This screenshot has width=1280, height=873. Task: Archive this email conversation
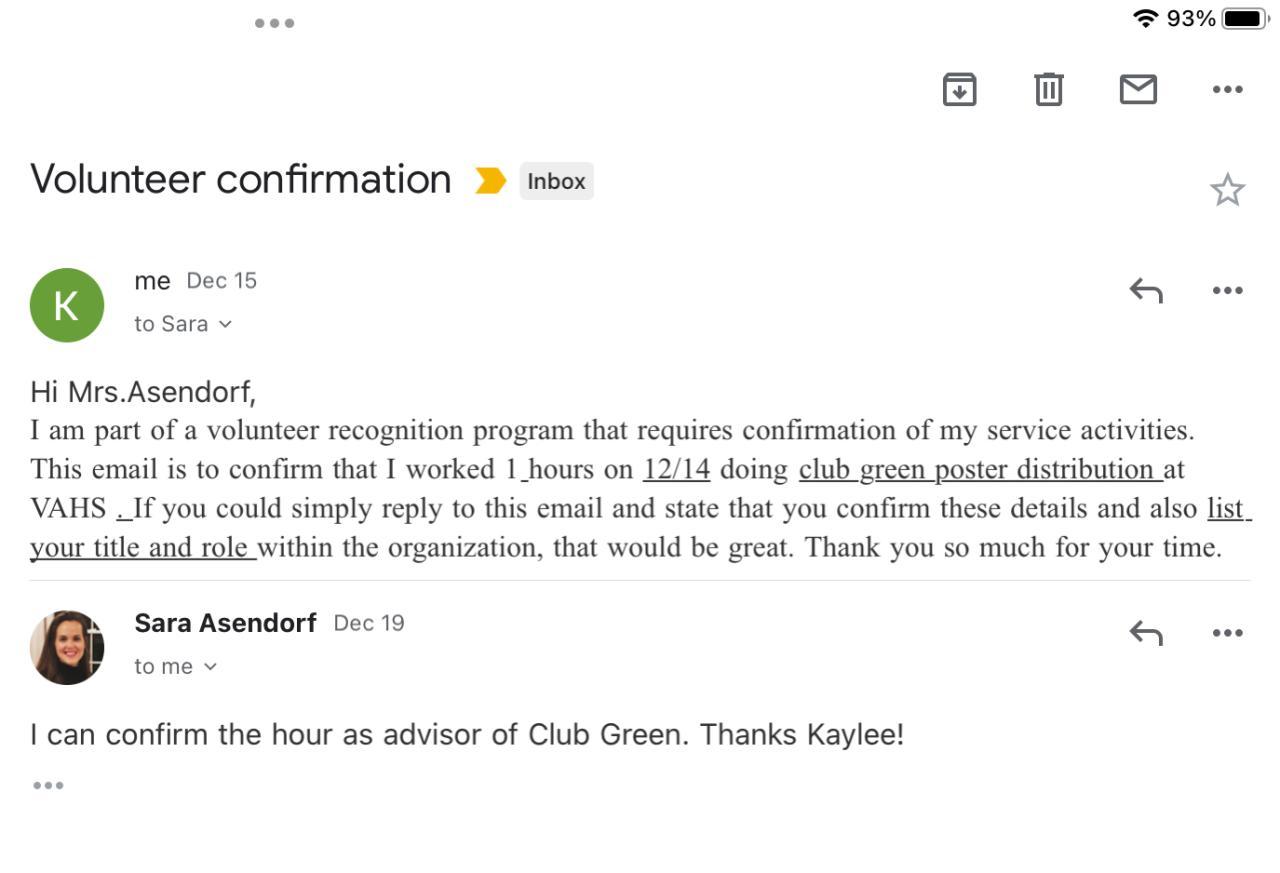[x=959, y=89]
